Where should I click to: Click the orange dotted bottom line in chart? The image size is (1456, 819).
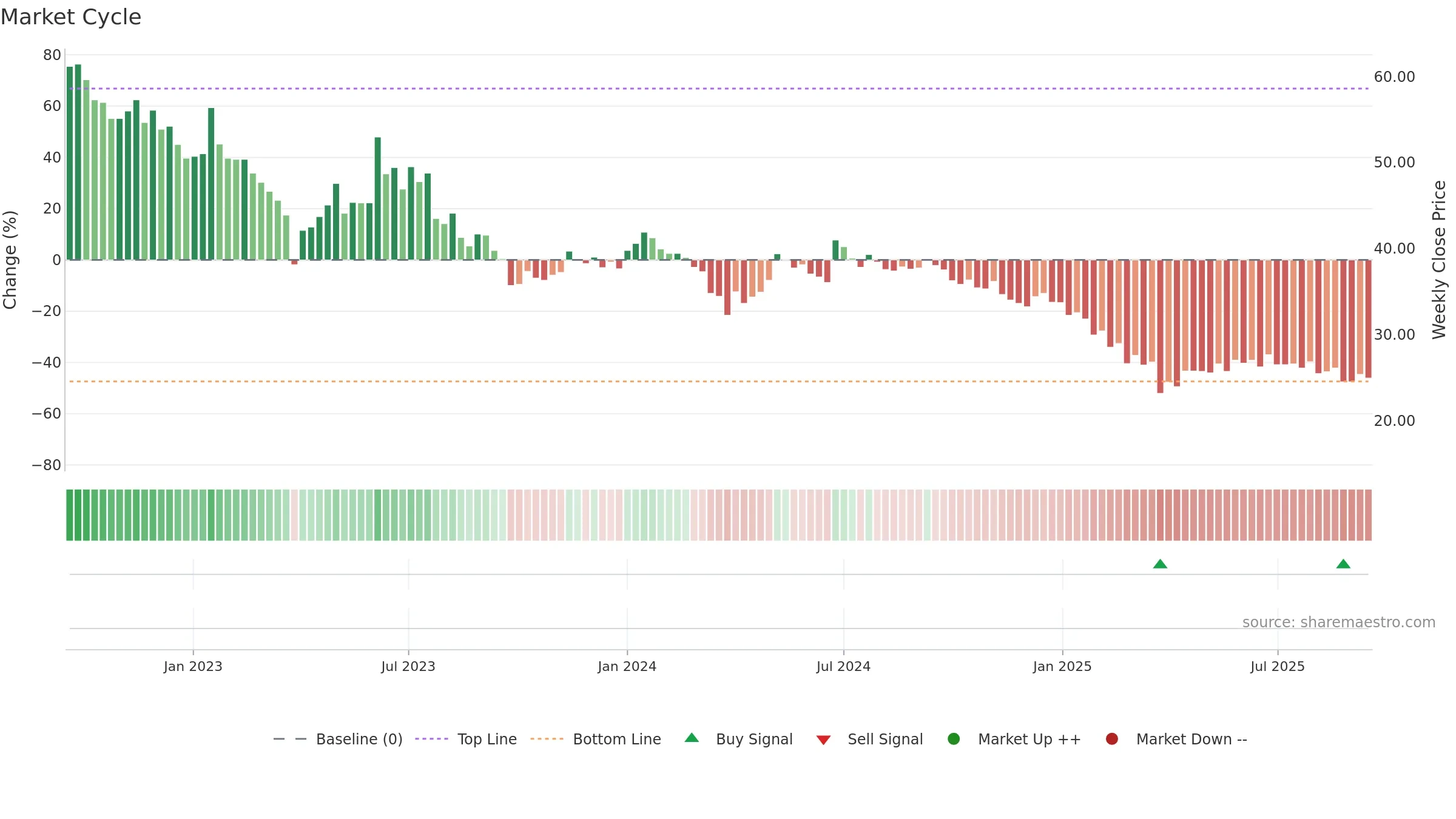point(719,382)
